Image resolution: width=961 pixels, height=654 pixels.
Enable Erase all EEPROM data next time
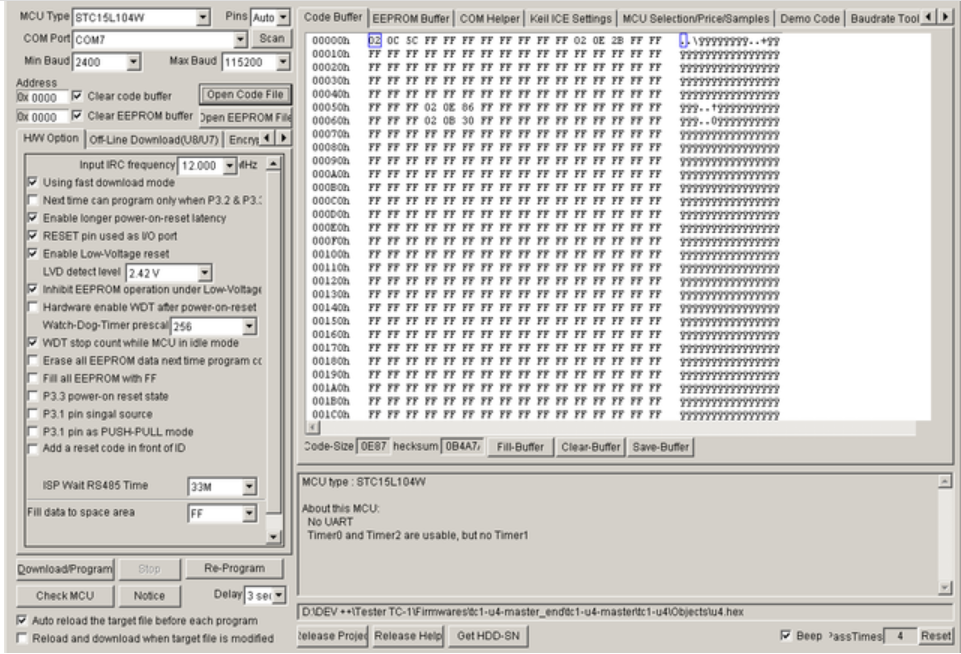[x=33, y=360]
